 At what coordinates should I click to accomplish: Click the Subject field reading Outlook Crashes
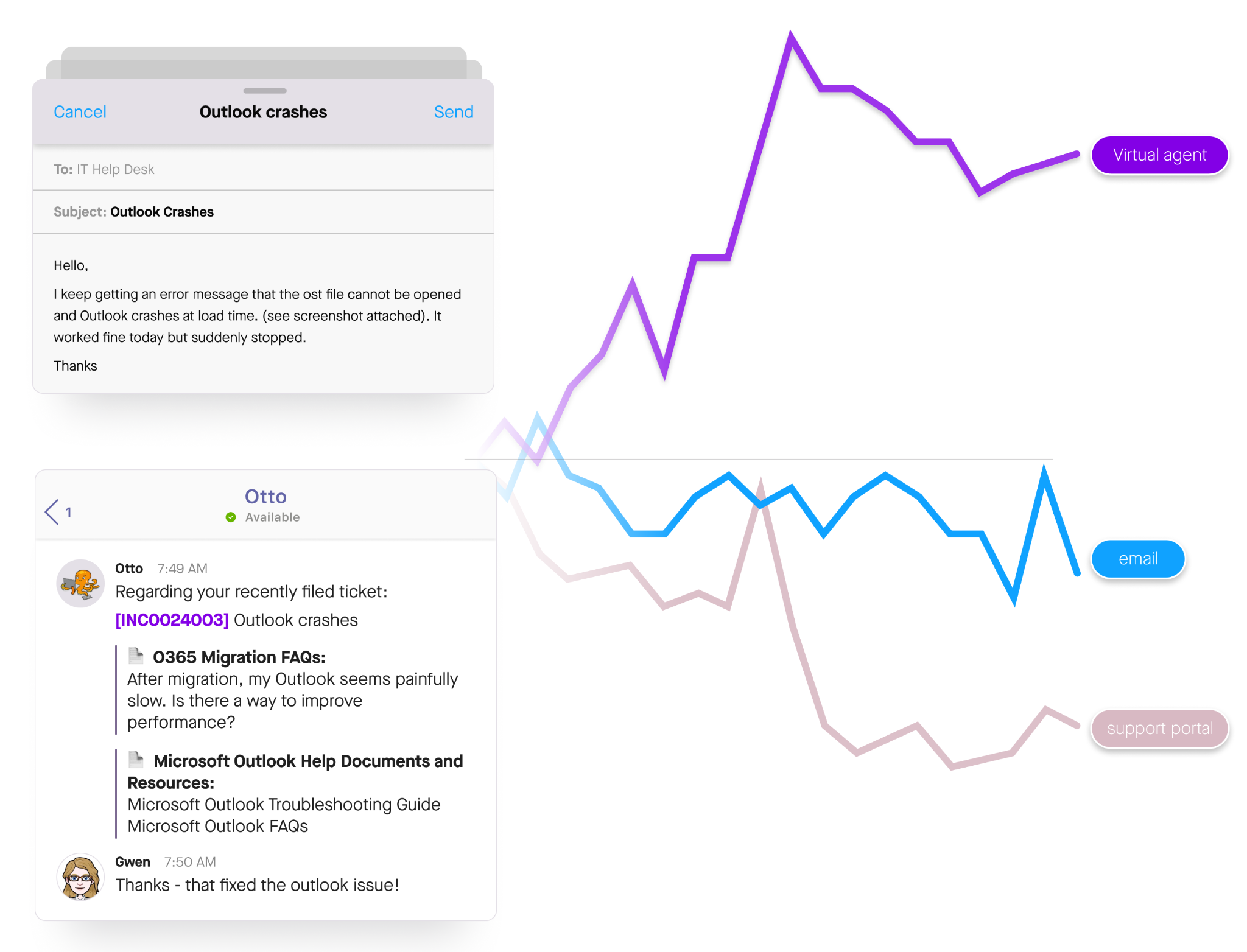(263, 212)
